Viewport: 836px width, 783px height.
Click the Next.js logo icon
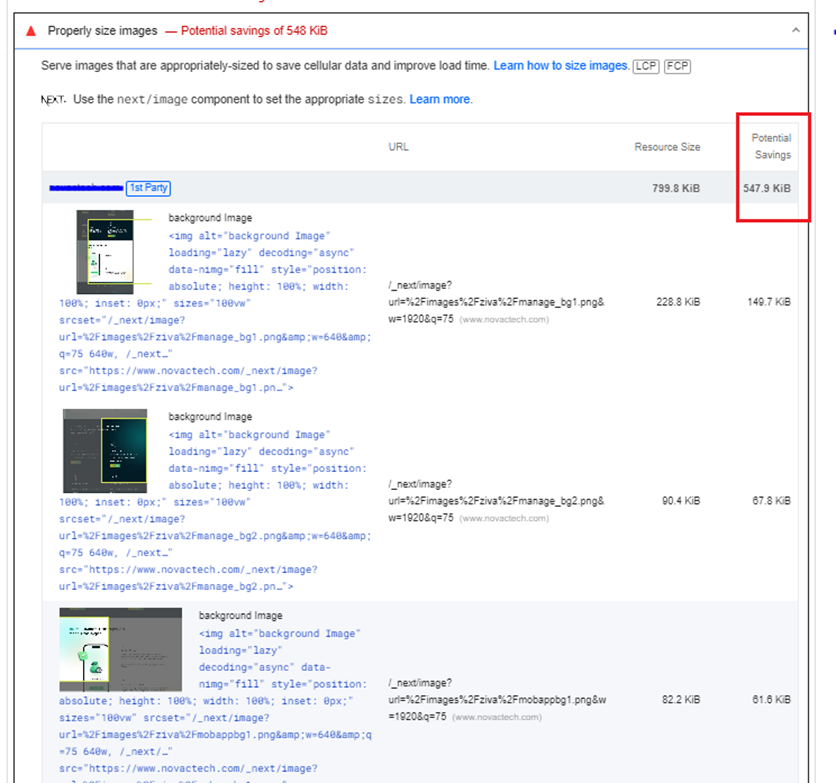coord(52,100)
